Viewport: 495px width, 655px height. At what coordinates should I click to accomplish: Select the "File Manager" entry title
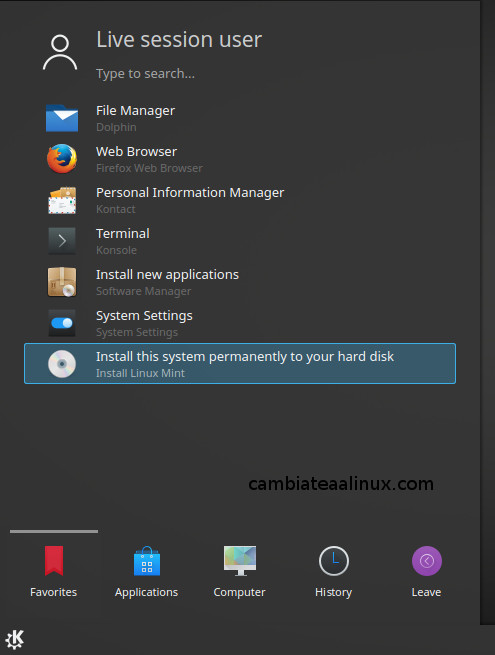(x=135, y=111)
